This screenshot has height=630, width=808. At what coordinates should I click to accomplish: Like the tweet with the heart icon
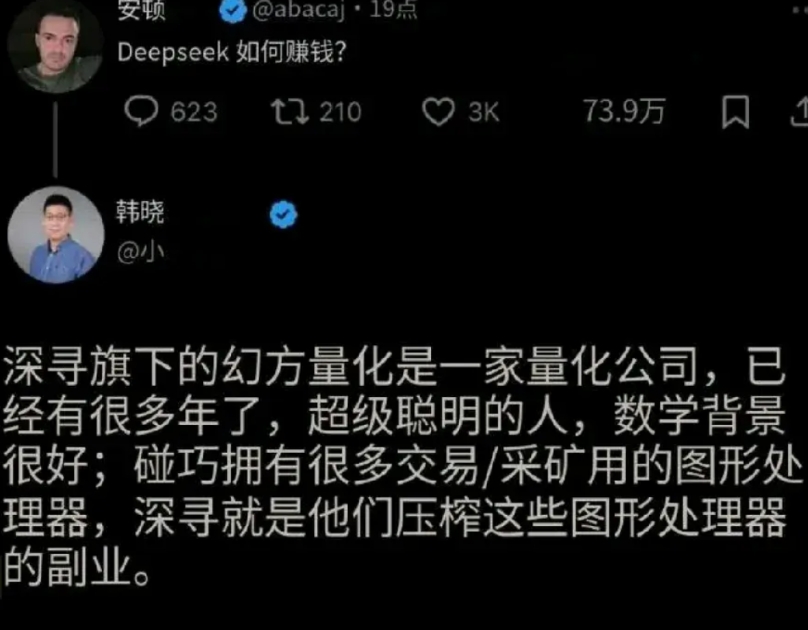click(438, 111)
